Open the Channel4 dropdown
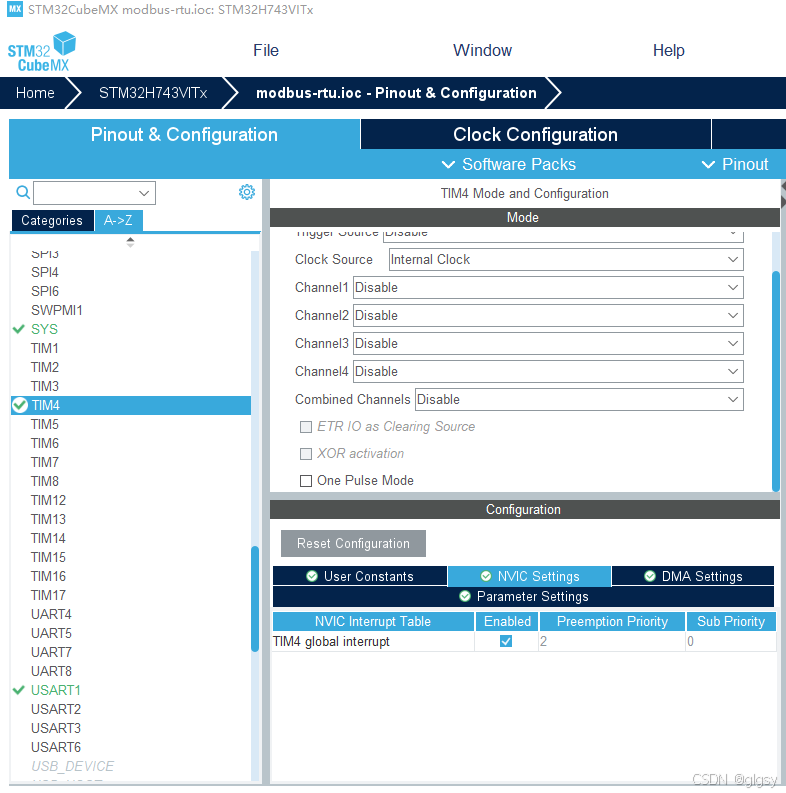786x793 pixels. pyautogui.click(x=548, y=371)
